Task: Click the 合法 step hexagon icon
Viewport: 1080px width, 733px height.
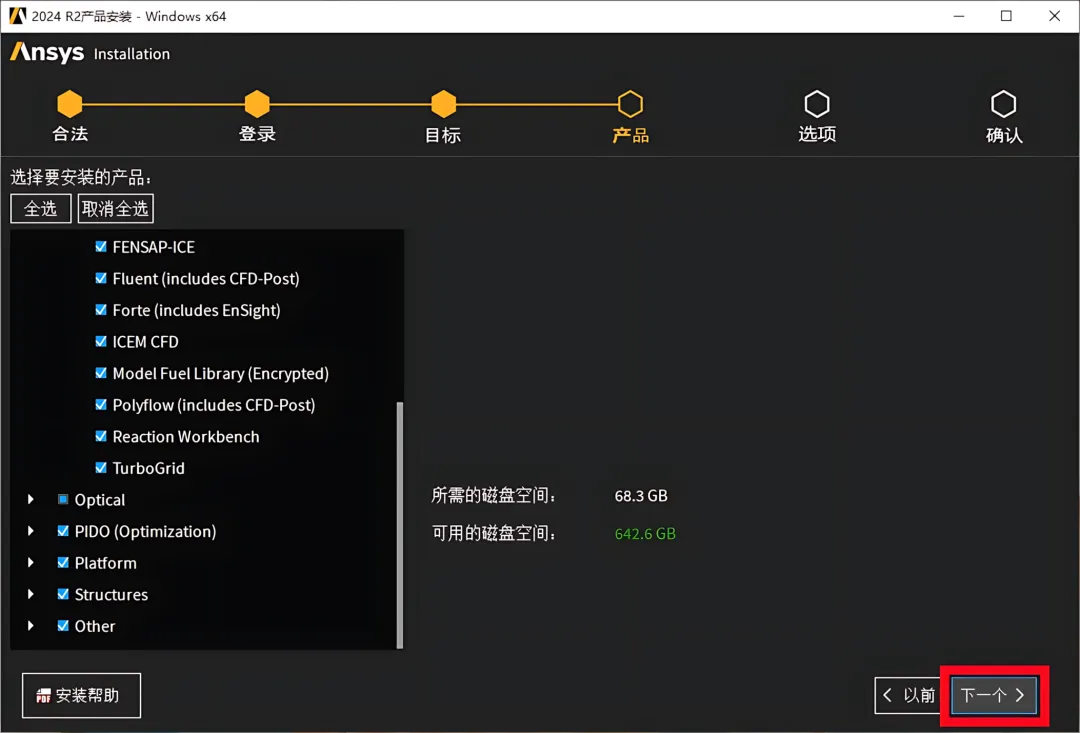Action: 70,104
